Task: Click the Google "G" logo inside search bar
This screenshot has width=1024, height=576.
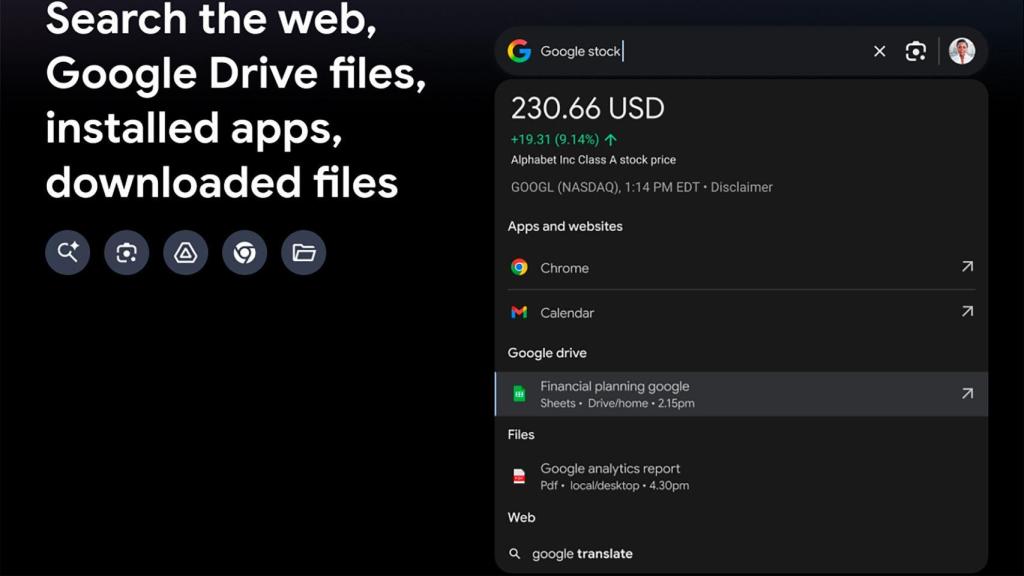Action: (520, 51)
